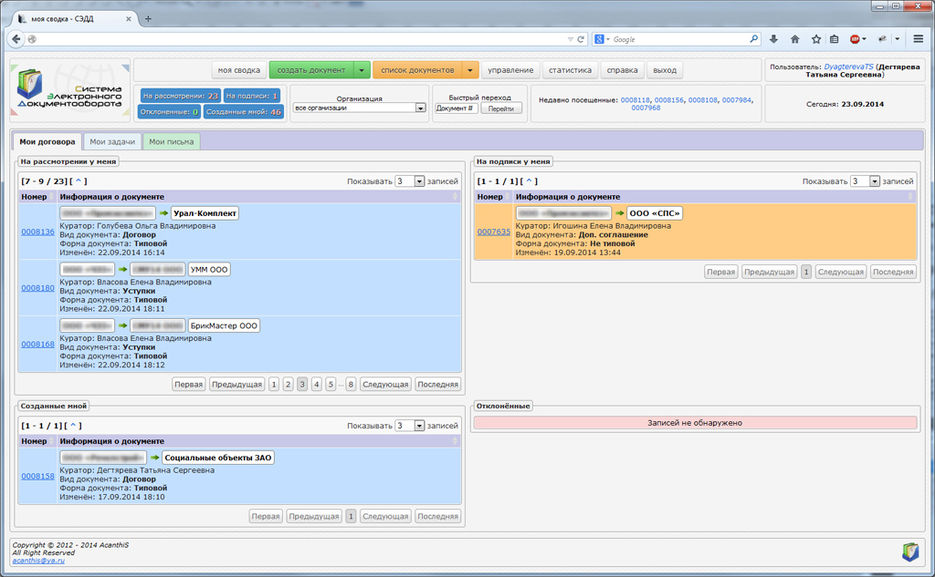Open the "управление" menu item
This screenshot has width=935, height=577.
[510, 70]
